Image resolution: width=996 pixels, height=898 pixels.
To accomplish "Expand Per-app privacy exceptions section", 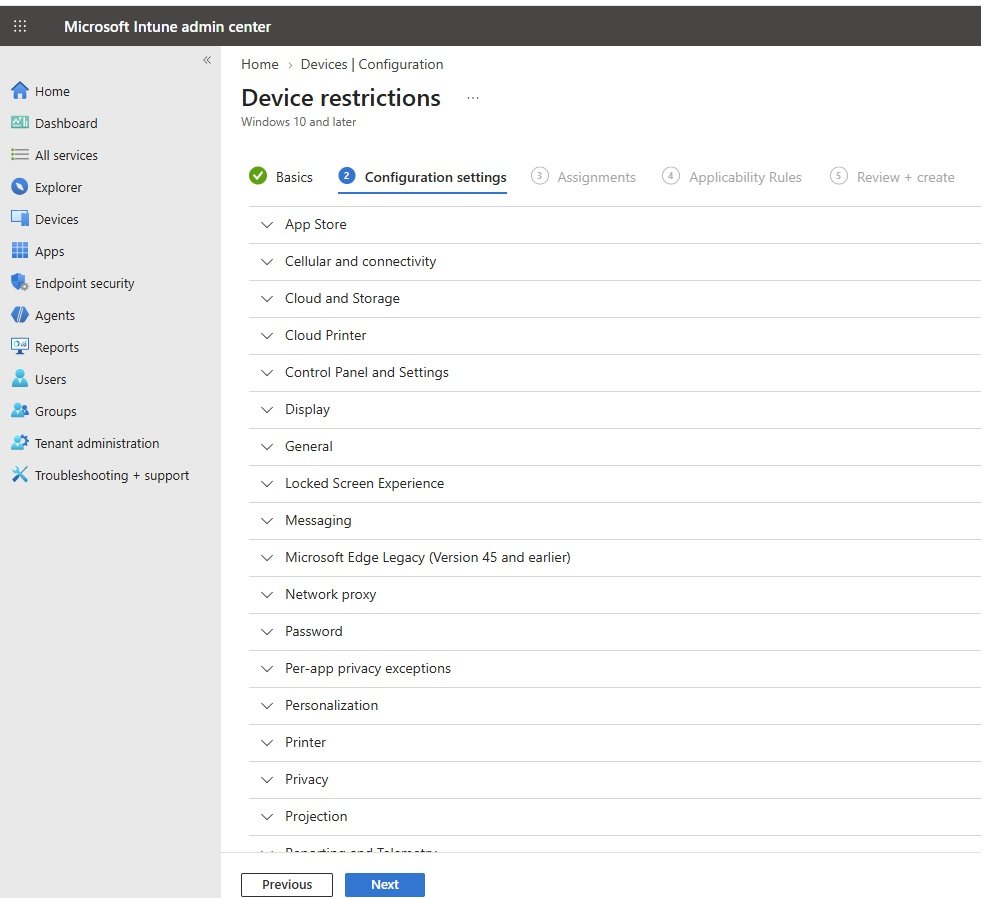I will [614, 669].
